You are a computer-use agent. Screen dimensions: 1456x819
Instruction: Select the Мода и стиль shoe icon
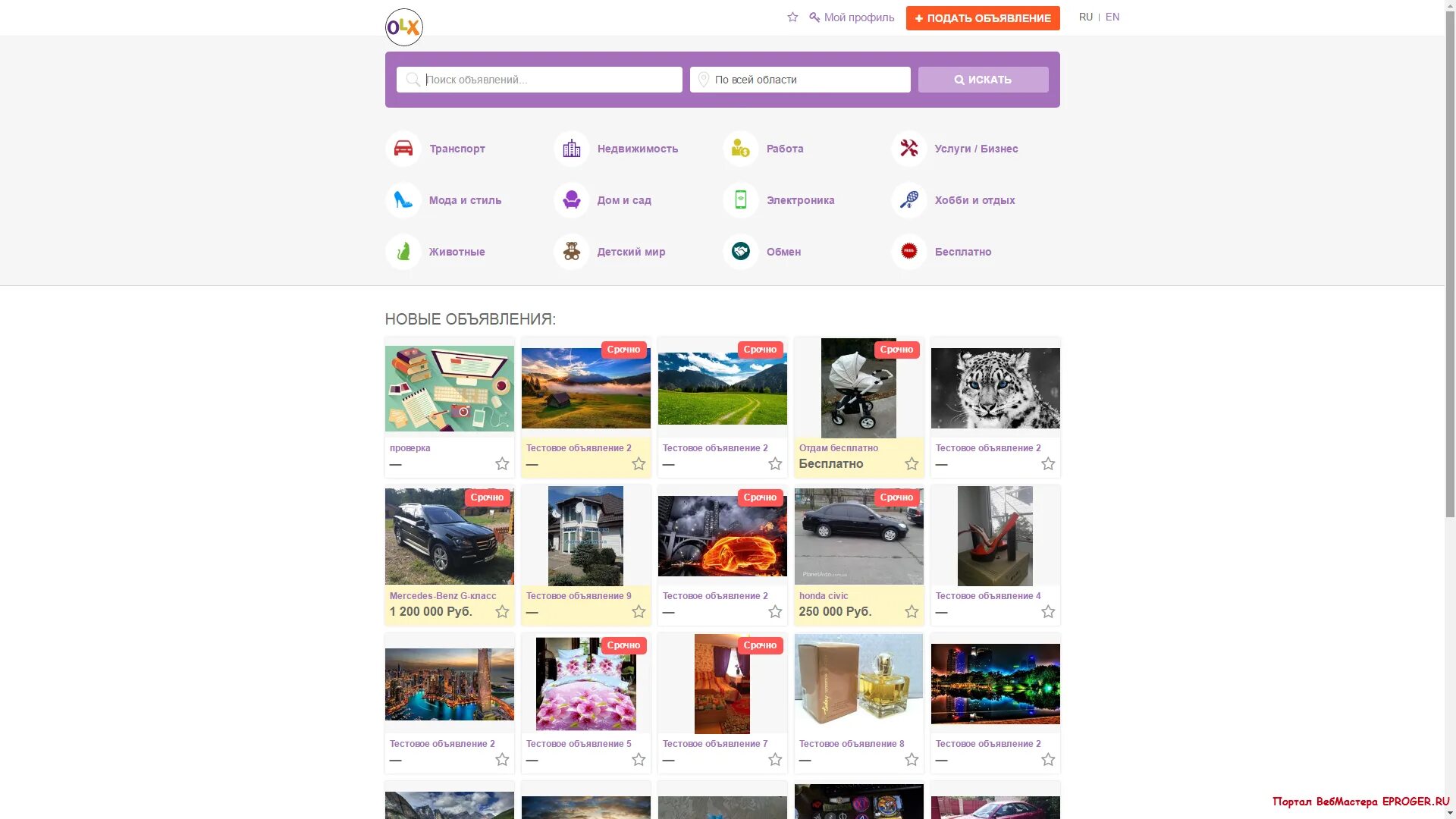point(403,200)
